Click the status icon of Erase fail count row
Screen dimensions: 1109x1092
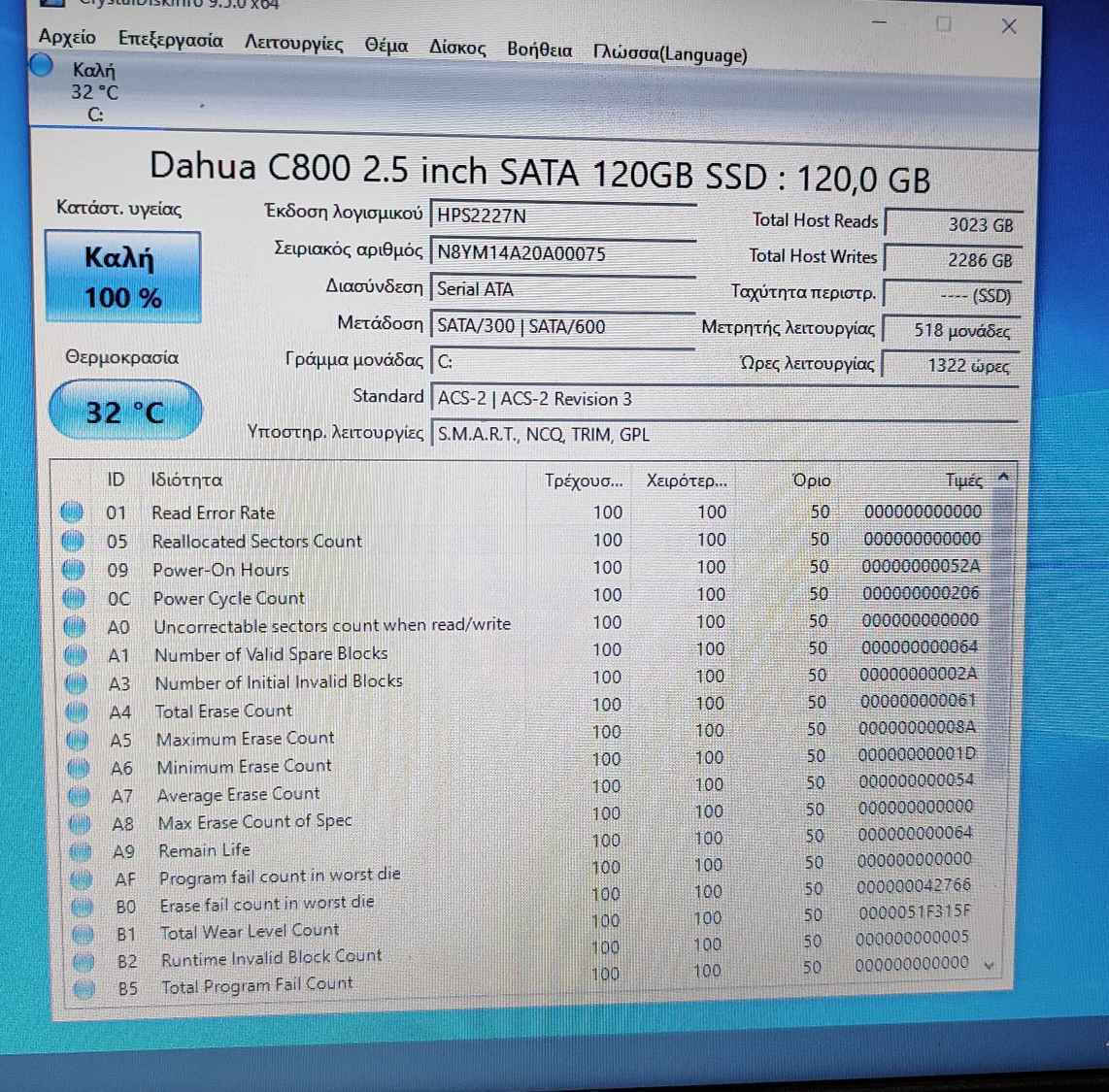[x=82, y=907]
